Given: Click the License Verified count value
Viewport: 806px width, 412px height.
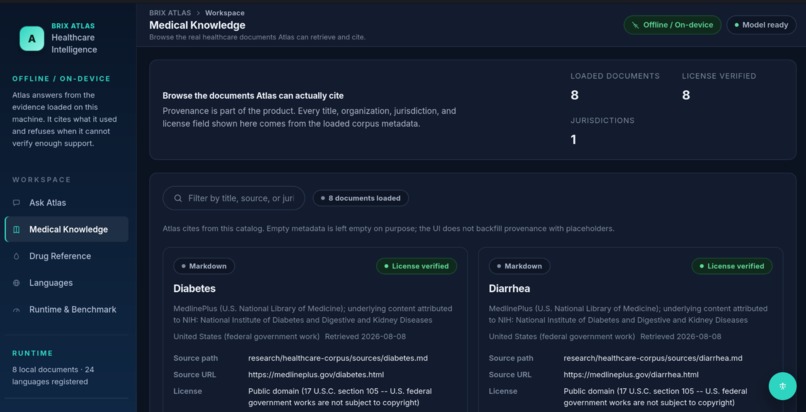Looking at the screenshot, I should click(686, 95).
